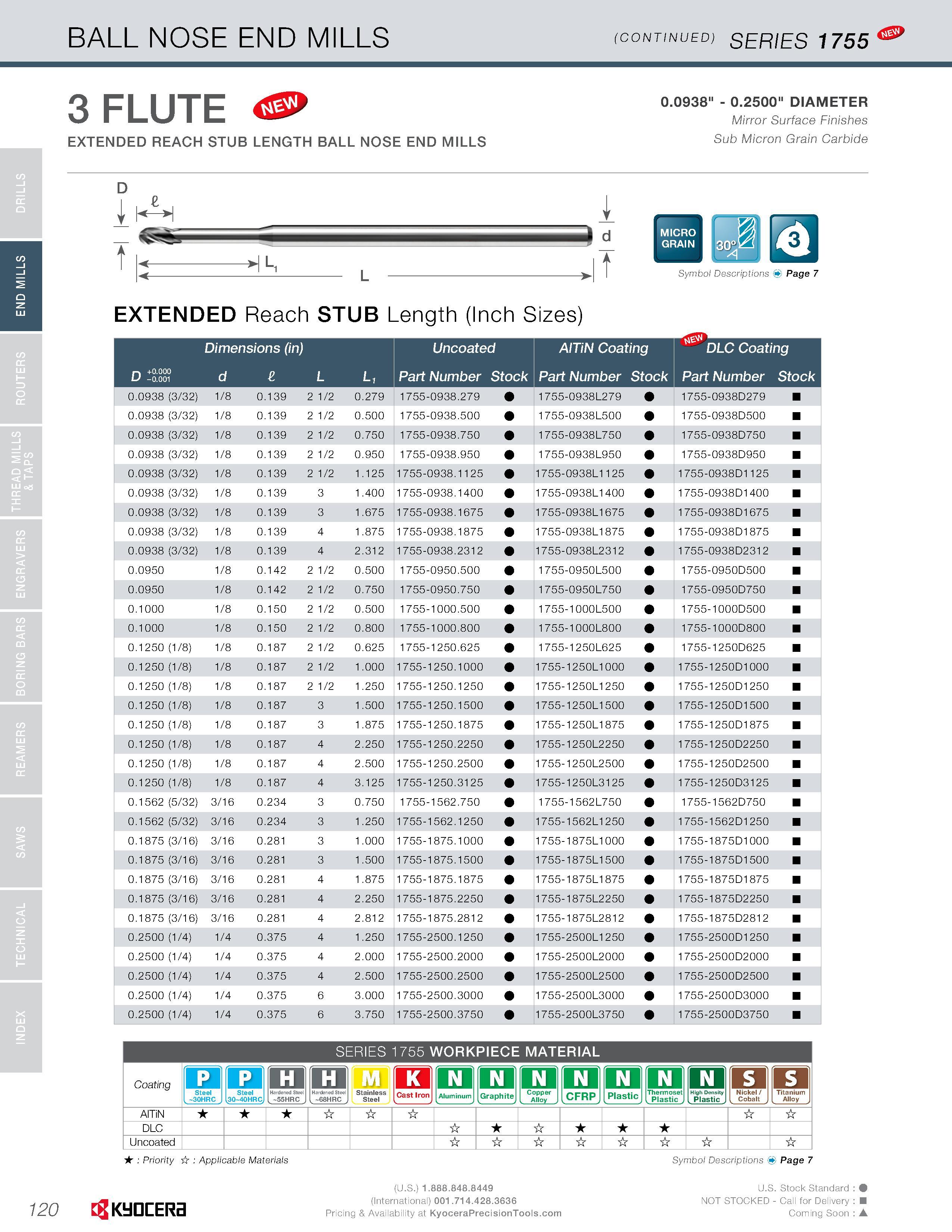Click the Dimensions (in) table header
Viewport: 952px width, 1232px height.
(x=254, y=348)
